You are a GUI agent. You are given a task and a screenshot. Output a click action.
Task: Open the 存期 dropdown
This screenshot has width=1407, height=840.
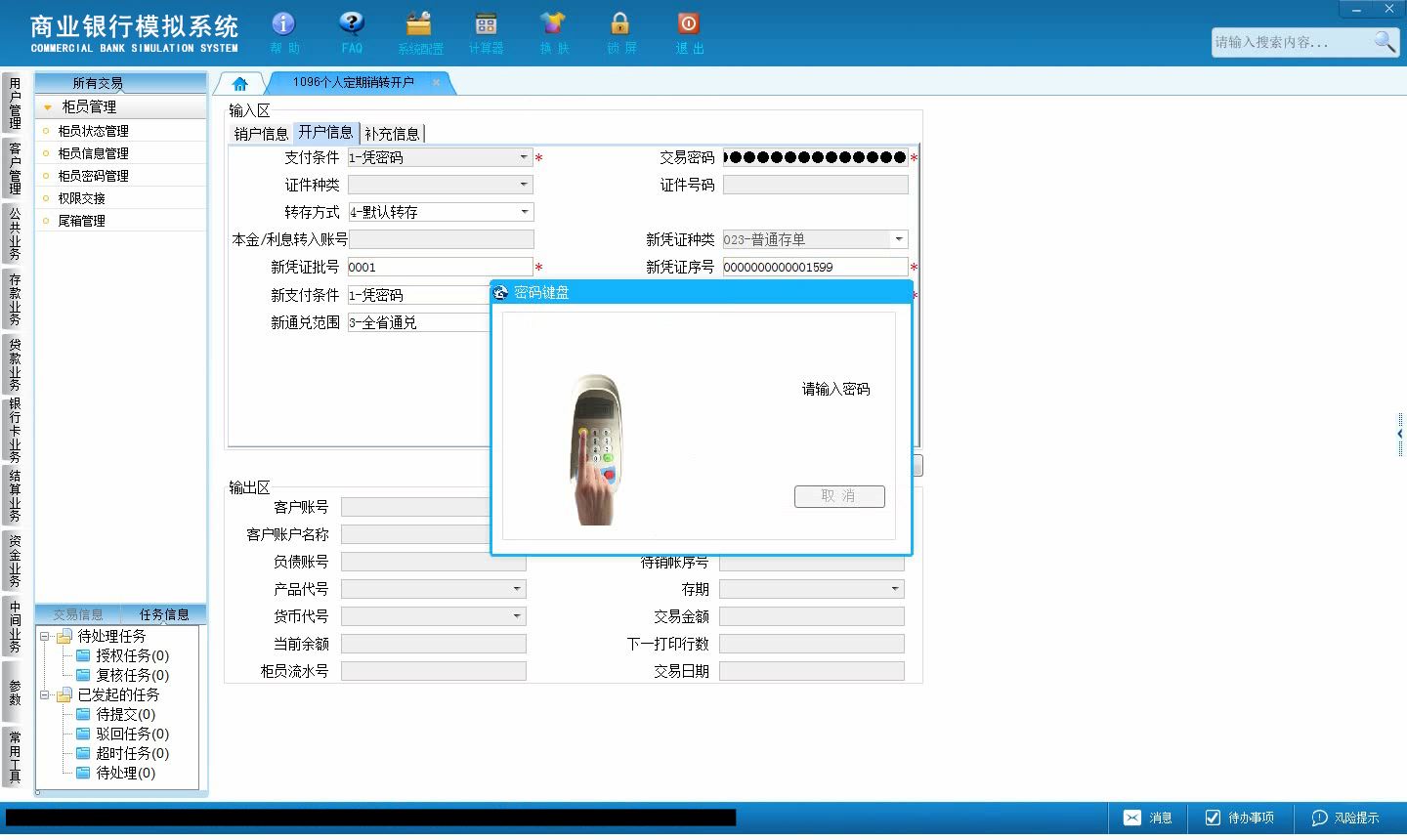coord(895,589)
